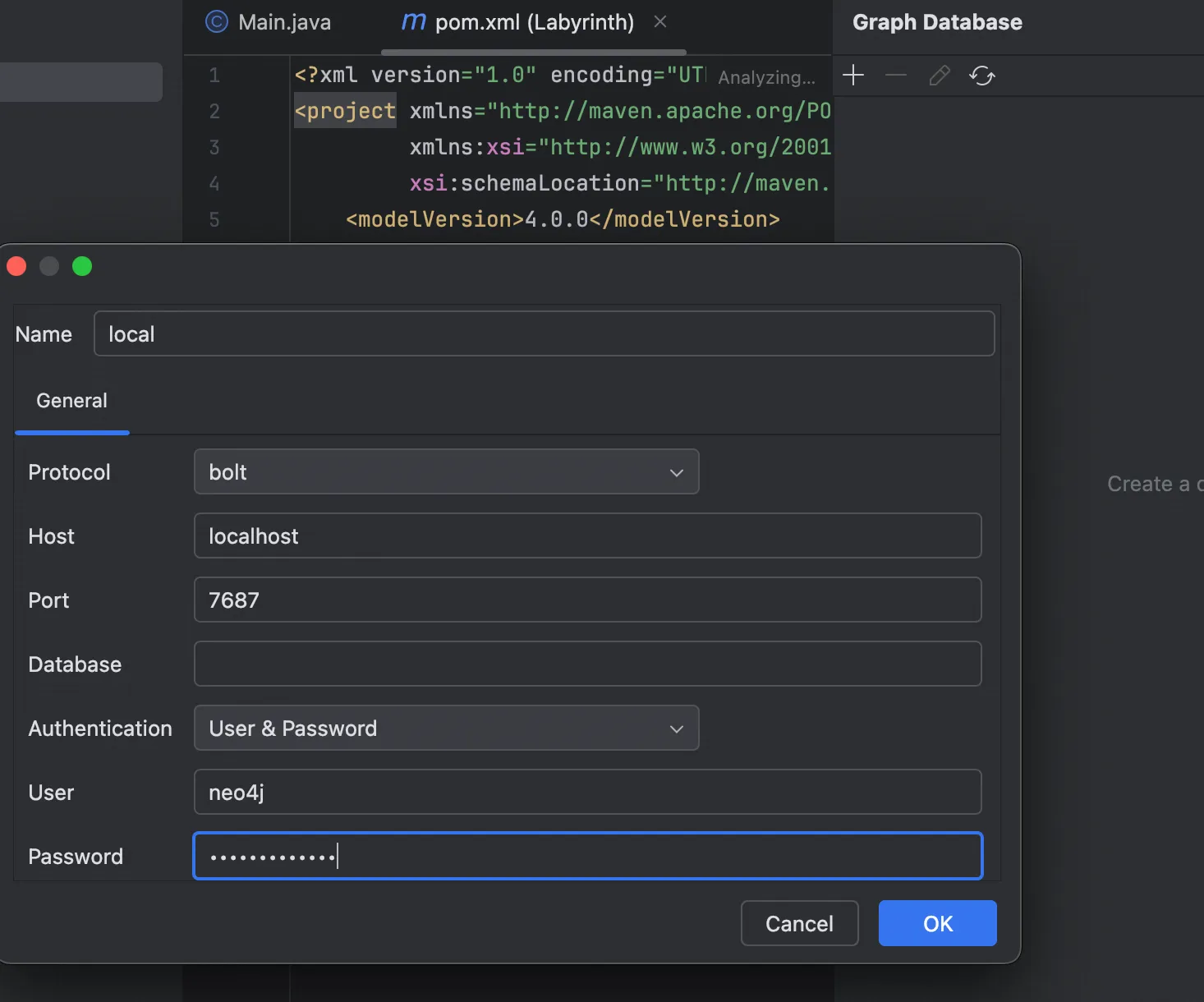Click the Main.java class icon tab
Image resolution: width=1204 pixels, height=1002 pixels.
[216, 22]
